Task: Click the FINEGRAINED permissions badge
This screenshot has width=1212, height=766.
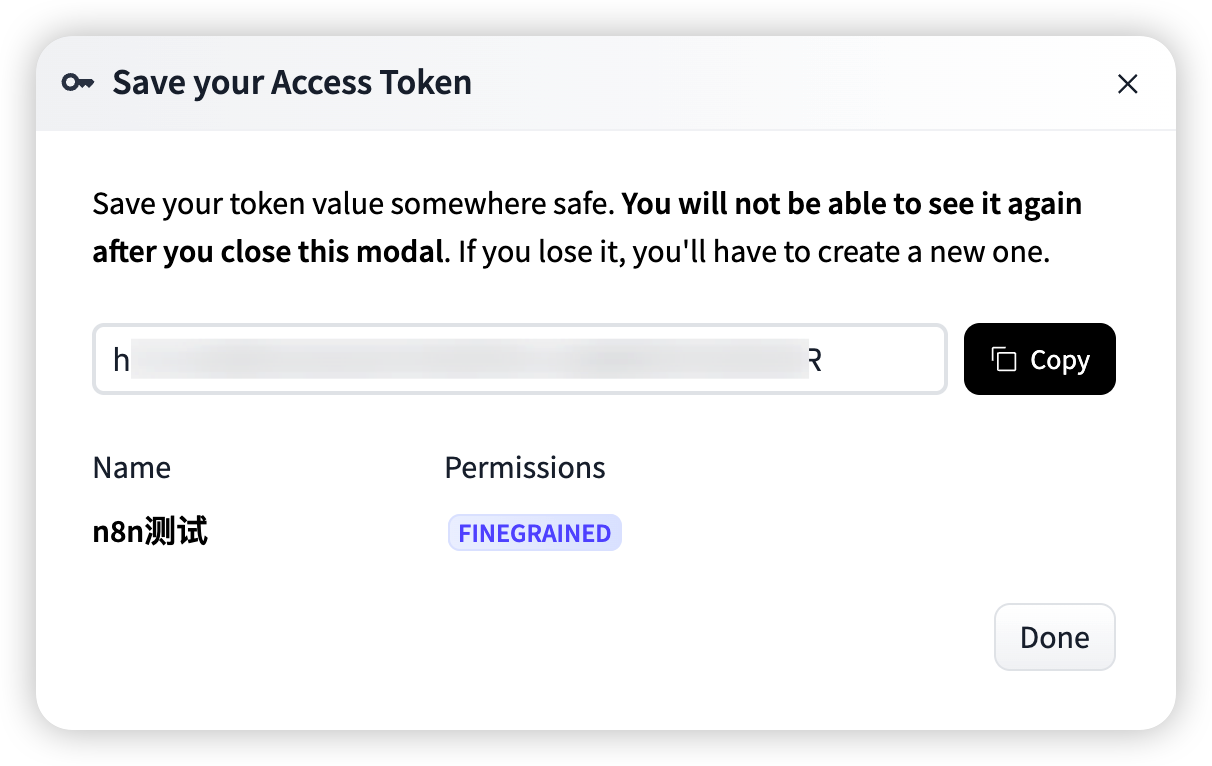Action: [x=534, y=533]
